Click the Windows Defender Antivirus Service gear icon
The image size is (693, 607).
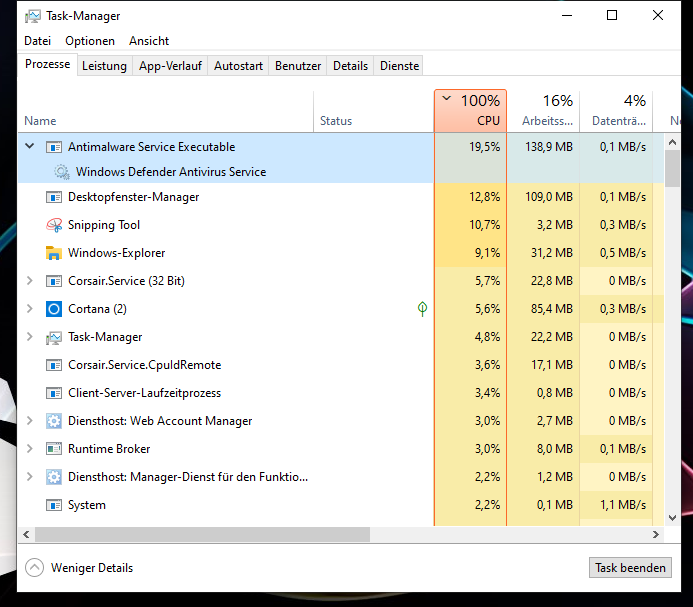62,172
